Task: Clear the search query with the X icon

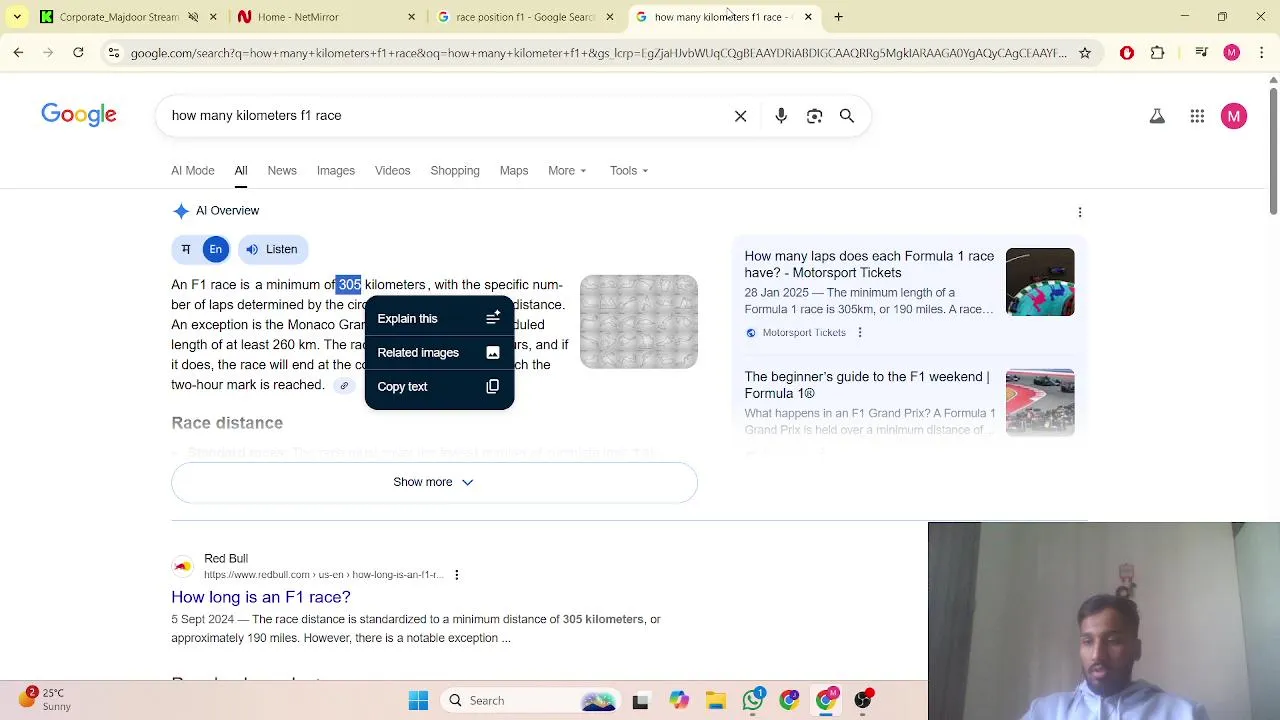Action: point(740,116)
